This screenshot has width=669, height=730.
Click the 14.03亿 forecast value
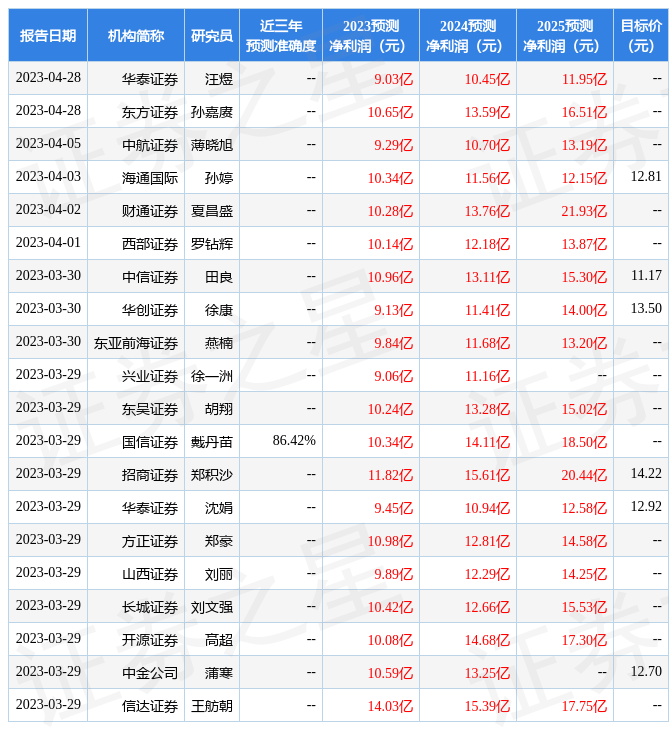tap(390, 706)
